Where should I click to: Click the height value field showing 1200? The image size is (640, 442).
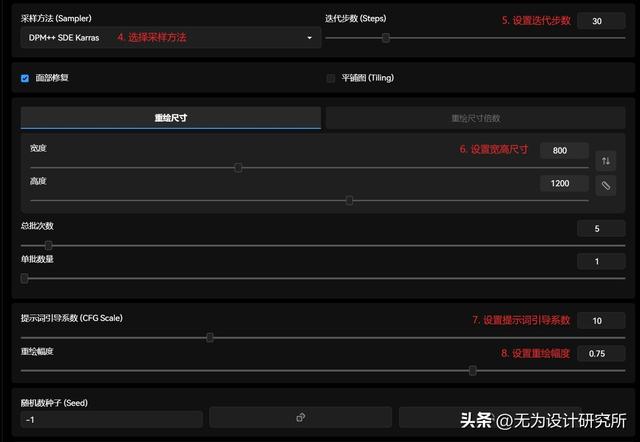click(x=564, y=184)
